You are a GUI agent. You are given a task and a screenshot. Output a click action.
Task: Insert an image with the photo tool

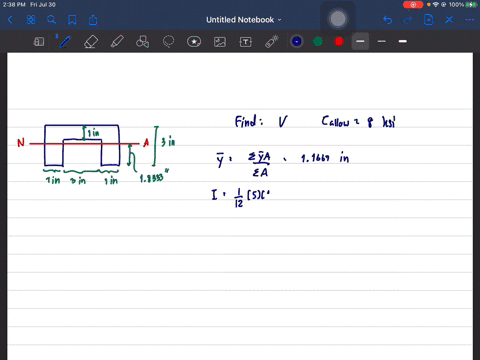tap(220, 42)
